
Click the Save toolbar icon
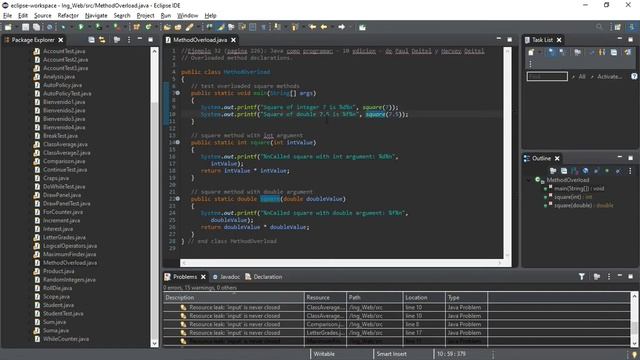coord(25,27)
